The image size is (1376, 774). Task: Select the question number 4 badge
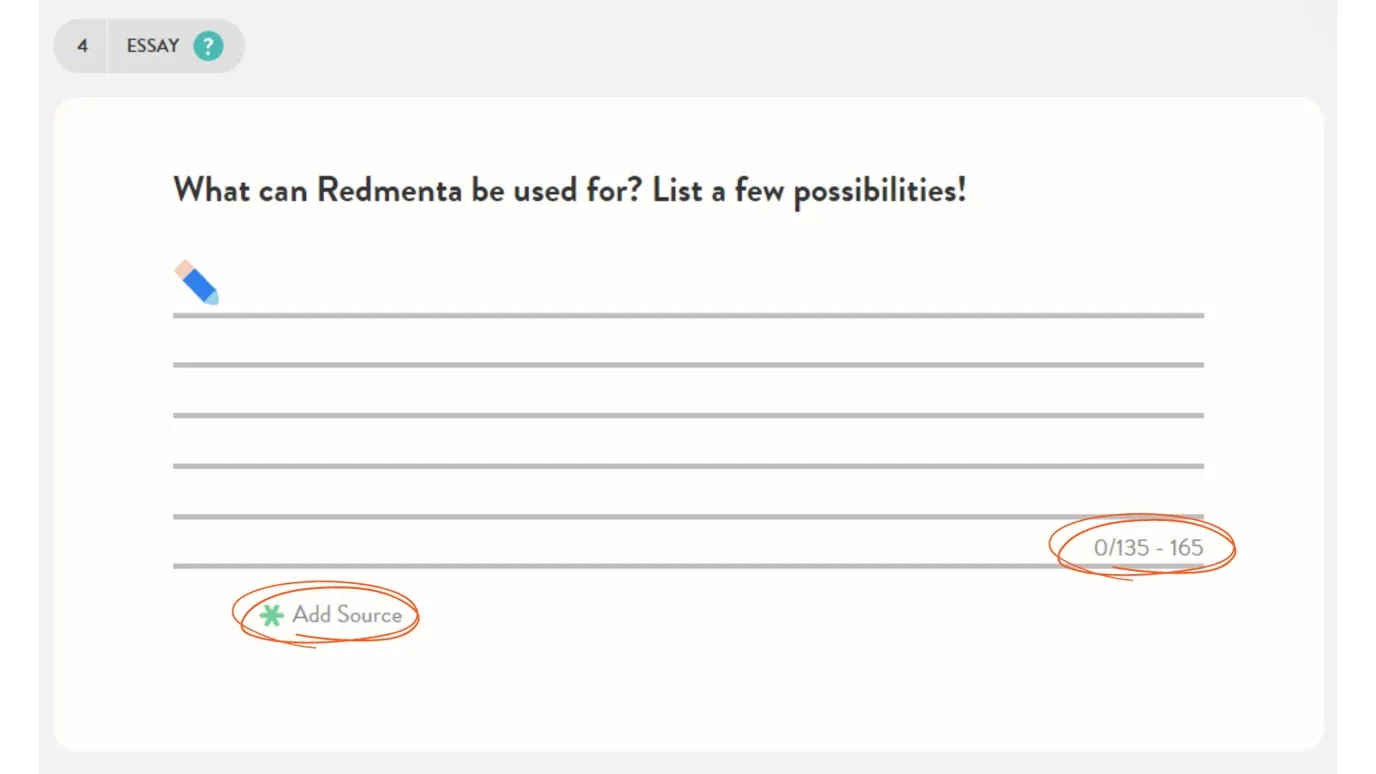tap(82, 46)
